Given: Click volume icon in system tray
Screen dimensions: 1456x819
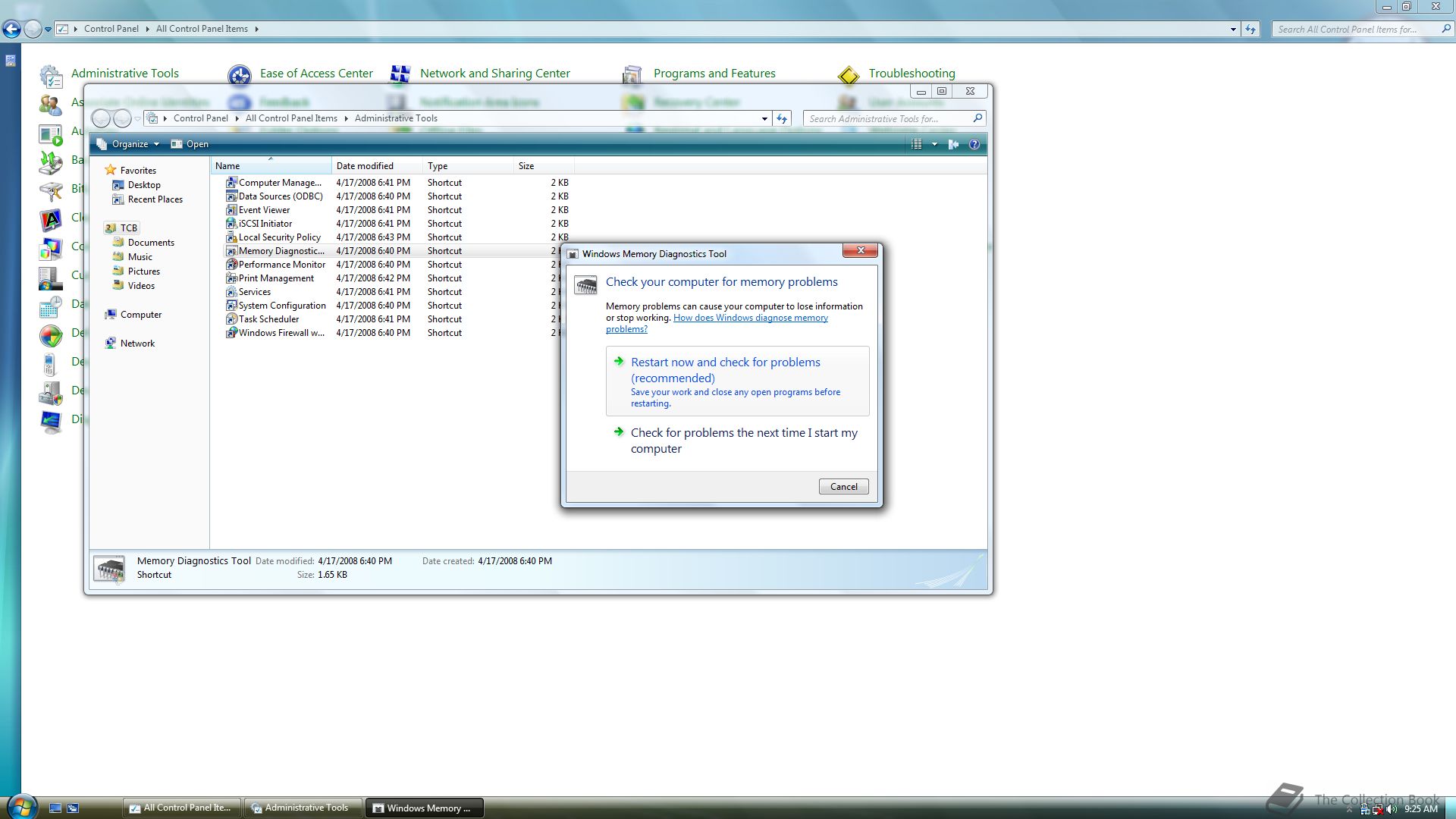Looking at the screenshot, I should (1392, 809).
